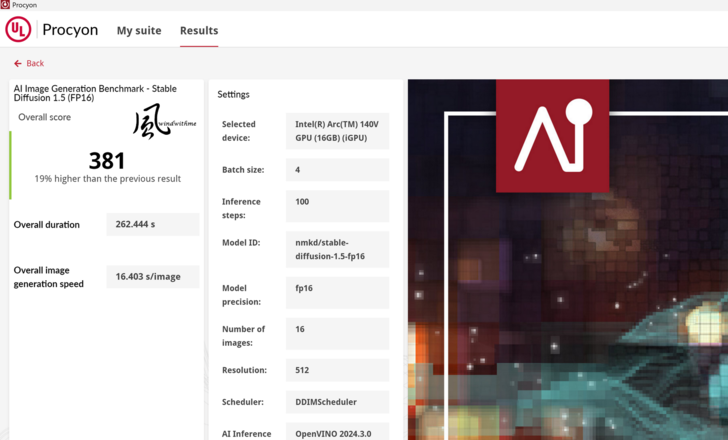Click the Procyon app icon in title bar
The image size is (728, 440).
pyautogui.click(x=6, y=5)
